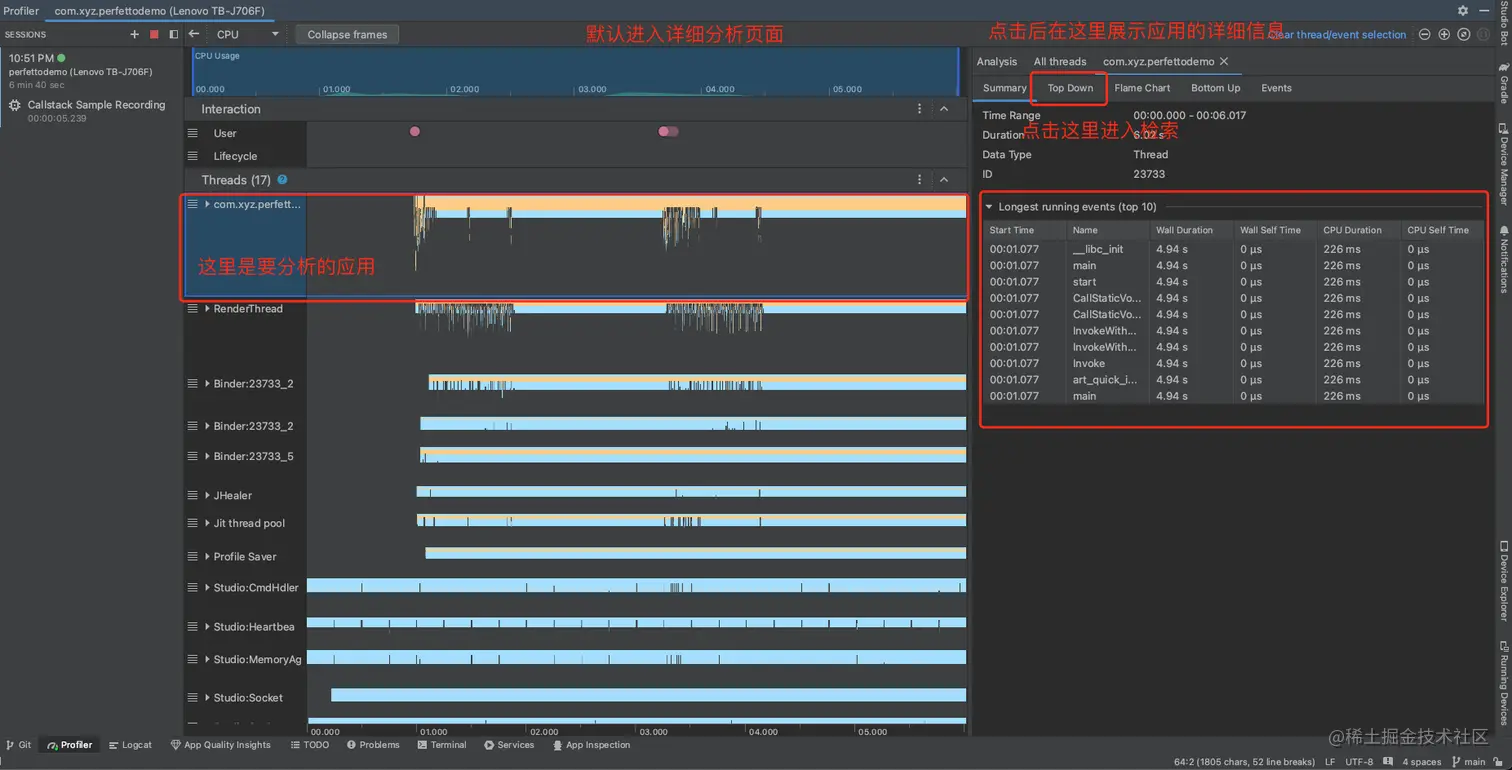Open the Git tool window
This screenshot has width=1512, height=770.
19,745
